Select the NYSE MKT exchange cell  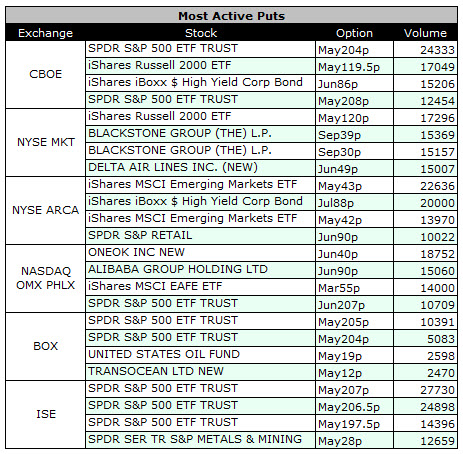45,142
